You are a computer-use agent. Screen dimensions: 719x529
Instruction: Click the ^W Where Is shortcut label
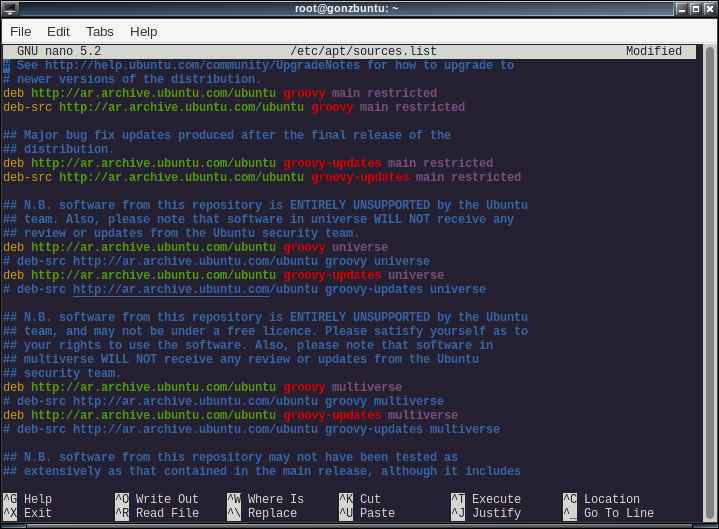[265, 499]
